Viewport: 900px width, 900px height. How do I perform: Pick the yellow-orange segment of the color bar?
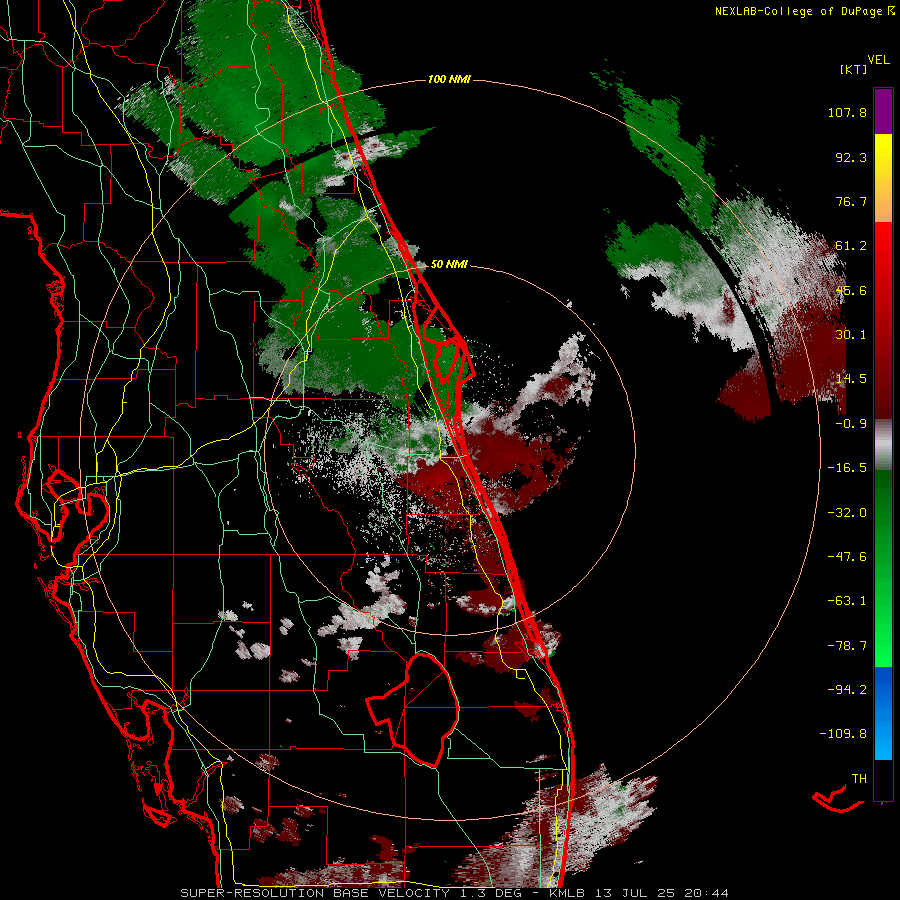(x=883, y=178)
